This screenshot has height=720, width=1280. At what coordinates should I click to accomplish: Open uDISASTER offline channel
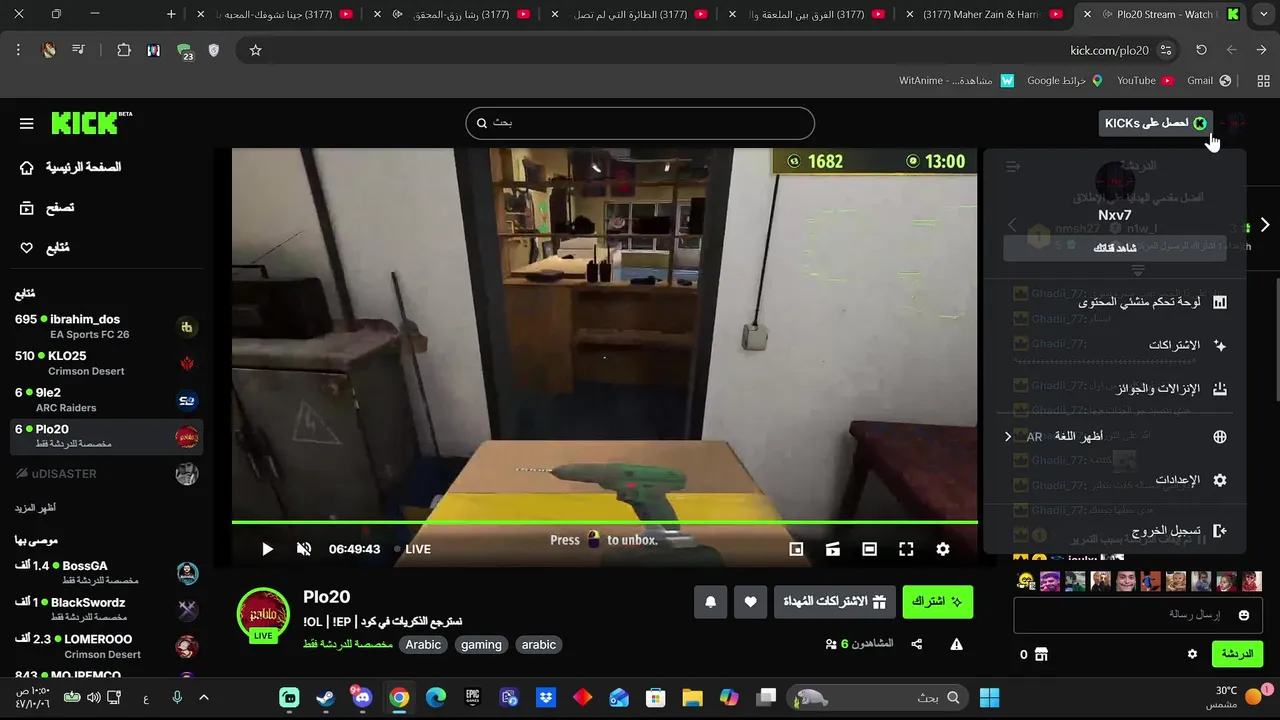click(x=106, y=474)
